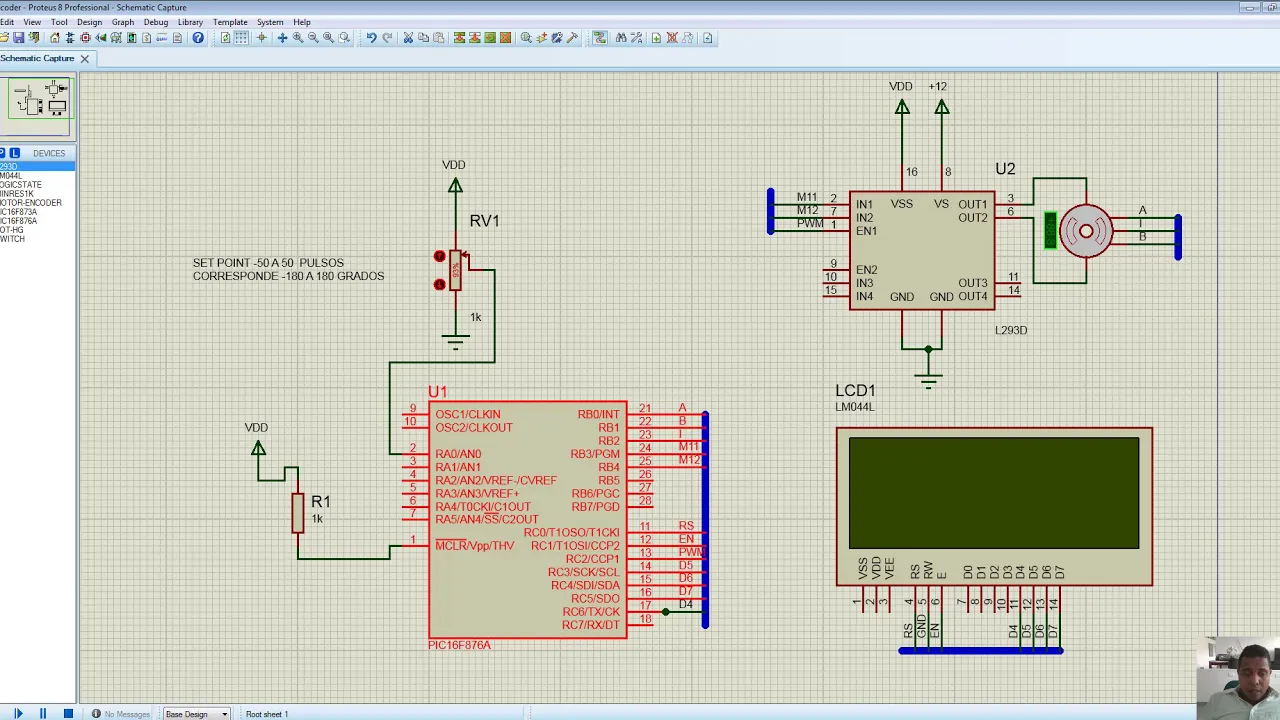Toggle the Wire Autorouter icon
Viewport: 1280px width, 720px height.
600,38
